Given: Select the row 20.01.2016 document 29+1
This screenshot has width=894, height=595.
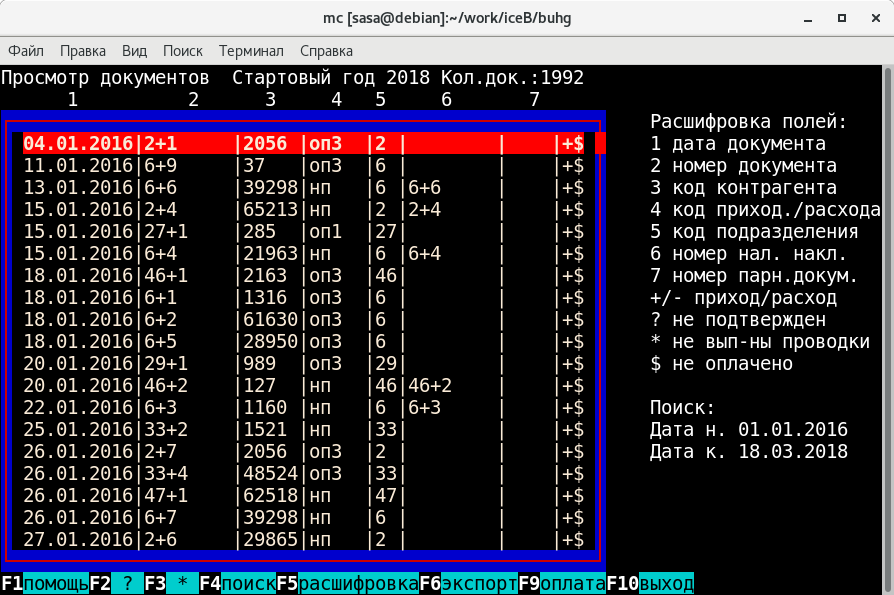Looking at the screenshot, I should click(x=303, y=363).
